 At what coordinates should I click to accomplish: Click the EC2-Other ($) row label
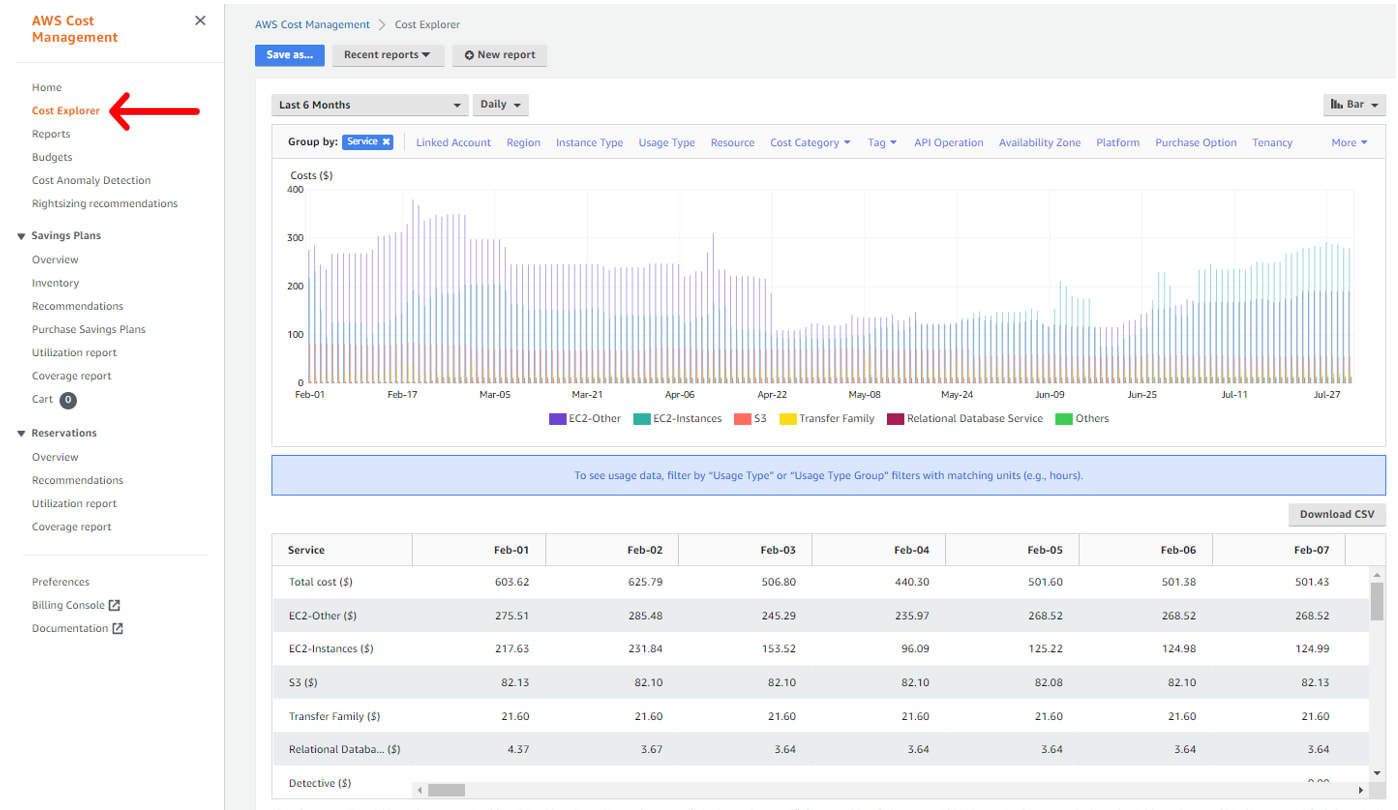pos(322,616)
